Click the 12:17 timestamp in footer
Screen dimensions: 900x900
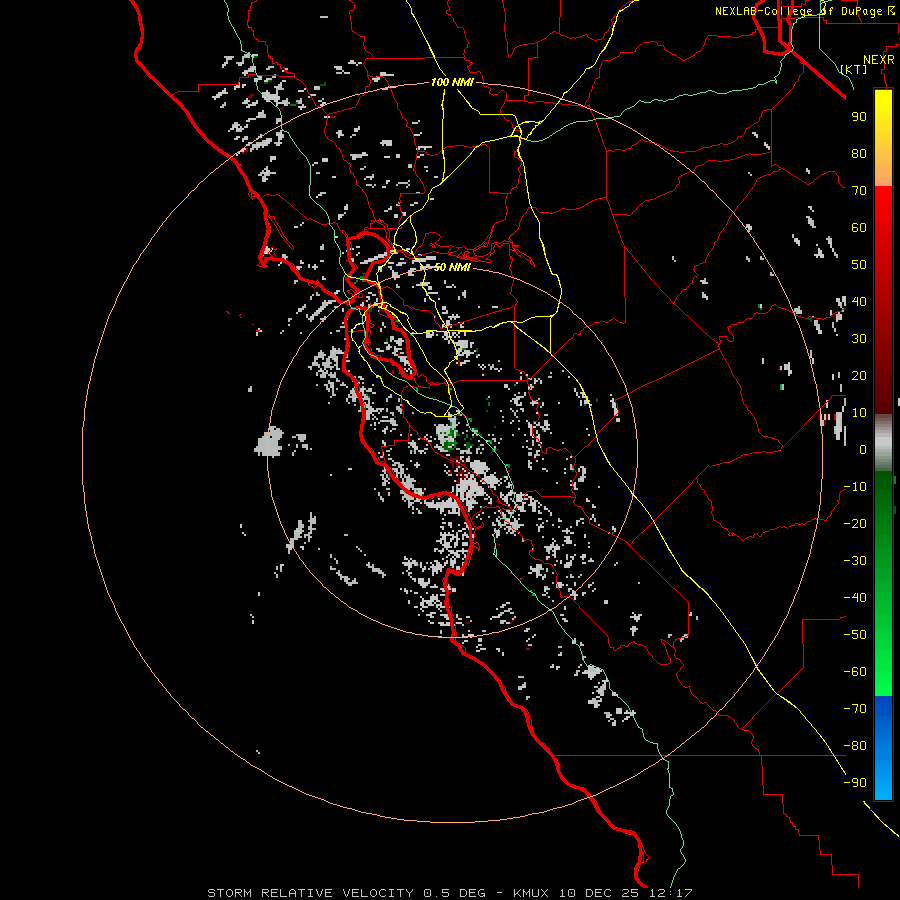point(671,893)
